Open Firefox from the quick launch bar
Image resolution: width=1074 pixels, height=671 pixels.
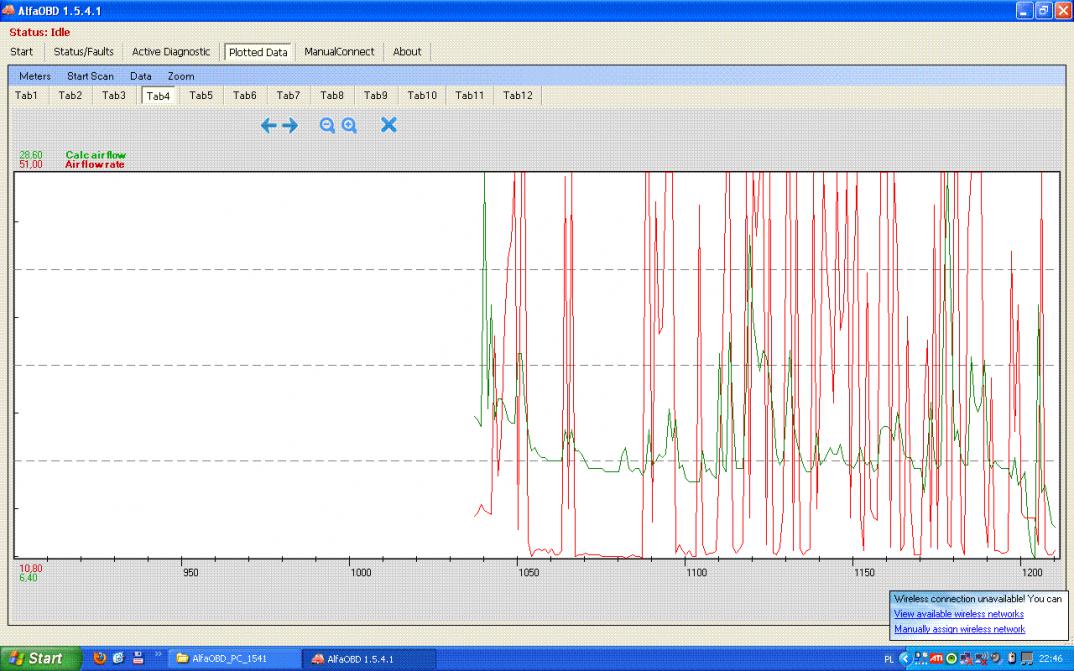99,658
